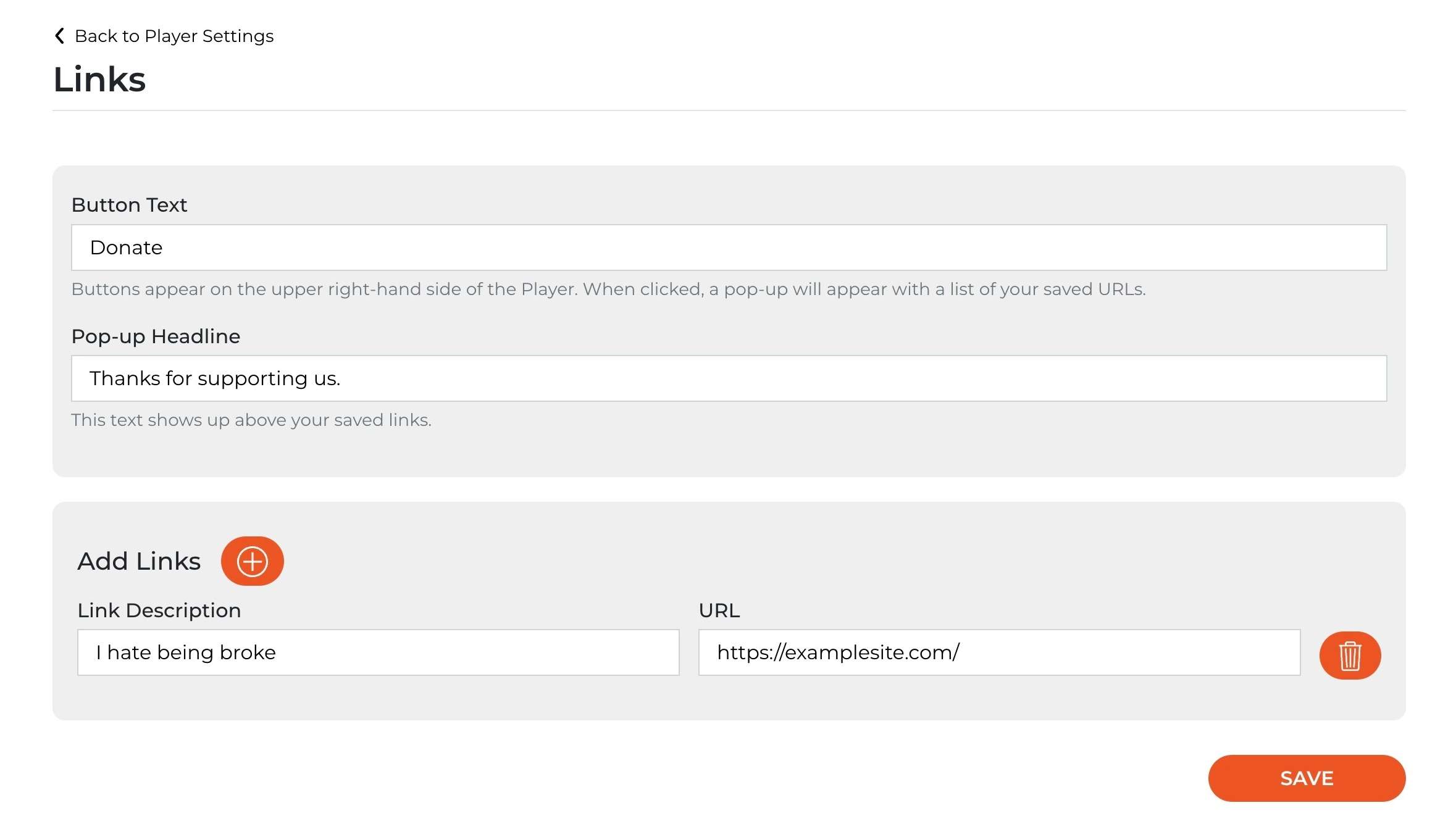This screenshot has width=1456, height=837.
Task: Click the Add Links heading text
Action: click(139, 561)
